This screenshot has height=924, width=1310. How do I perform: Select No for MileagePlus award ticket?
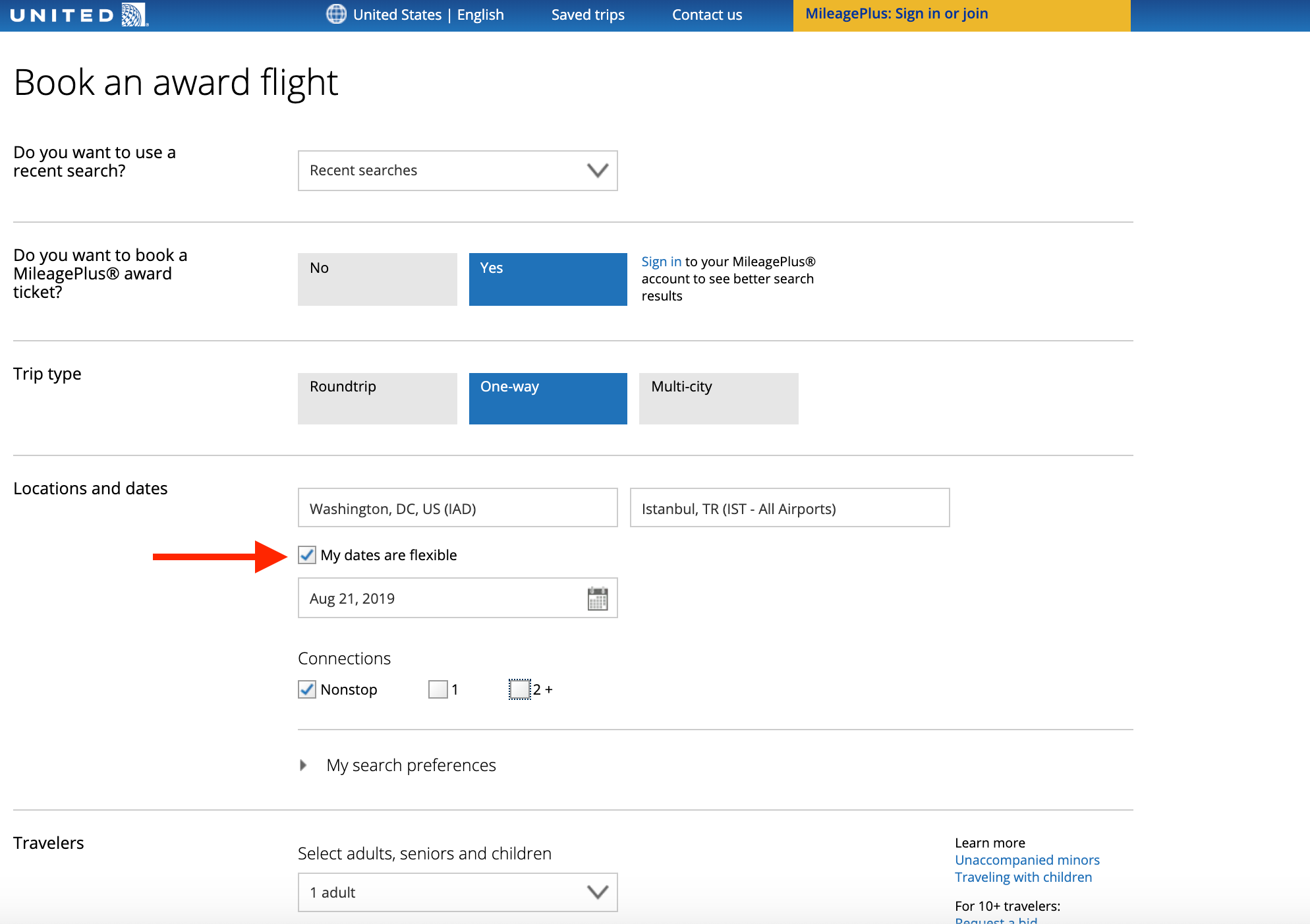pos(377,279)
